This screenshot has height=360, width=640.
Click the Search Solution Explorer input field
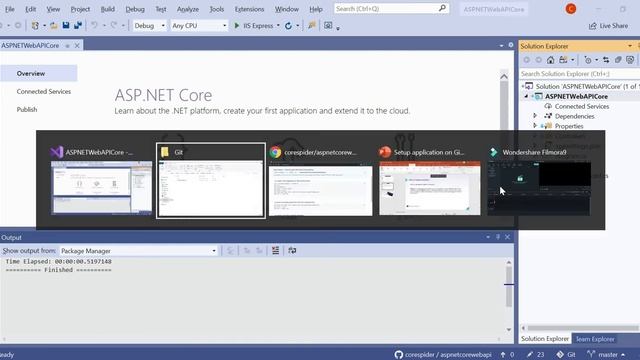[x=579, y=74]
